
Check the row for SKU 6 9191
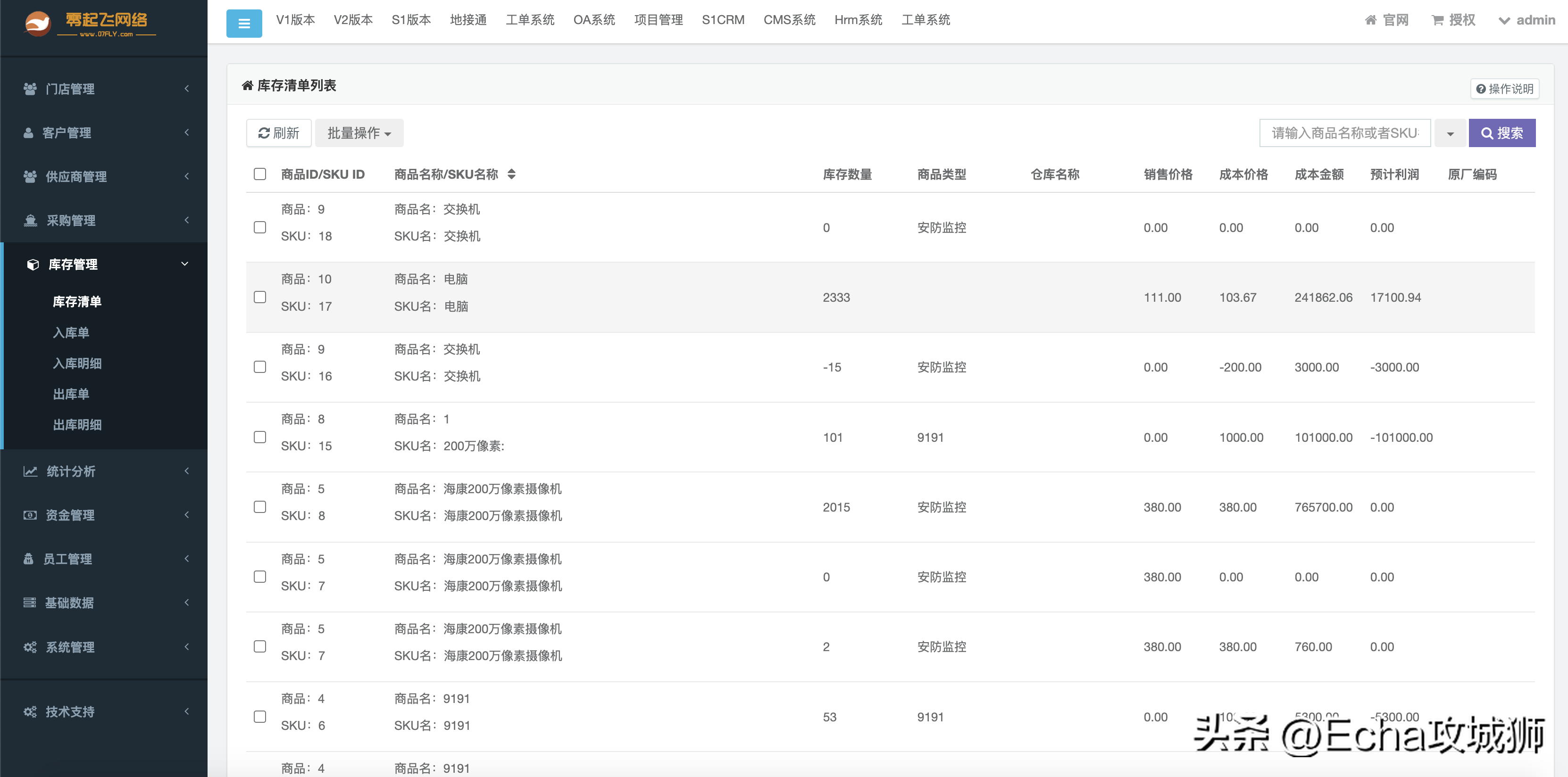click(x=260, y=717)
